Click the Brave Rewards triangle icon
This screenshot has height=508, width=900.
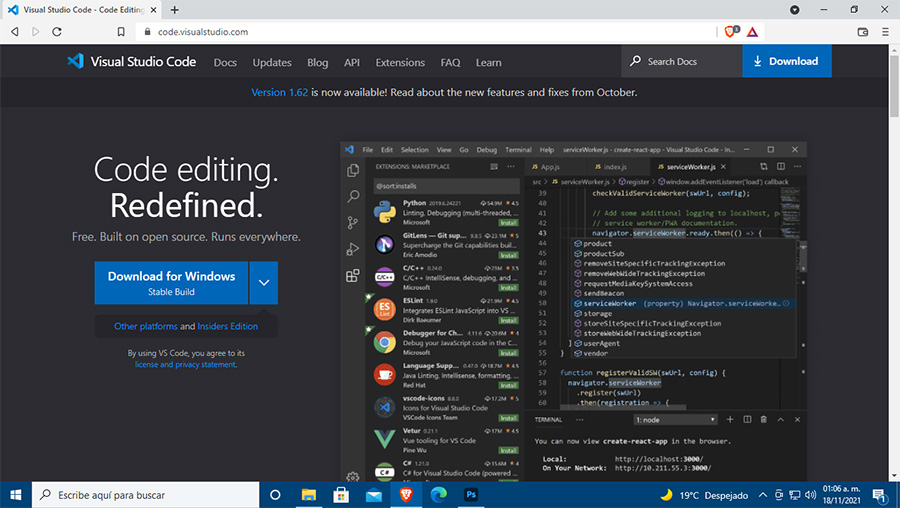(752, 32)
